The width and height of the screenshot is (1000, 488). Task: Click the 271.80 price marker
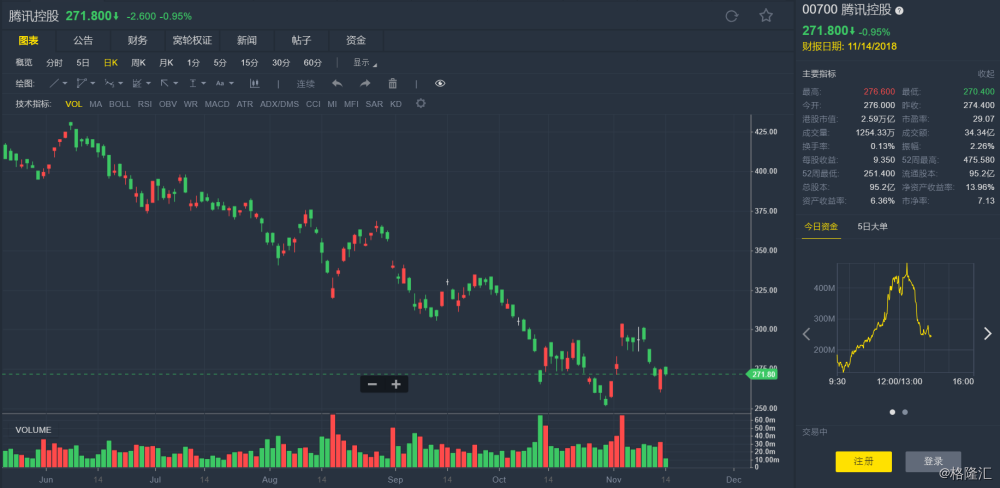click(762, 374)
